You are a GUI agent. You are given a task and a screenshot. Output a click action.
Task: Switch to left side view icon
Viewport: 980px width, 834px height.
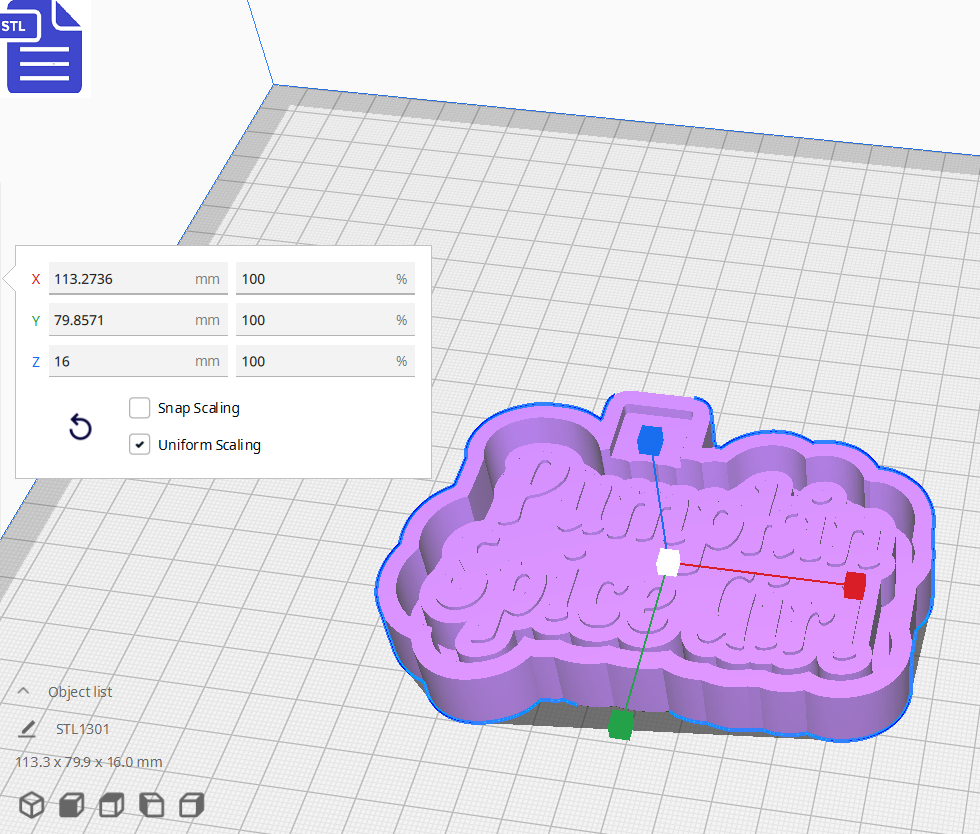pos(151,804)
